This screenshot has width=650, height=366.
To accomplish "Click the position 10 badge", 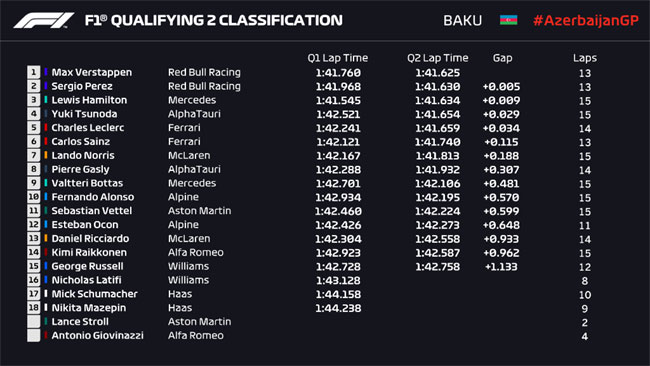I will tap(34, 197).
